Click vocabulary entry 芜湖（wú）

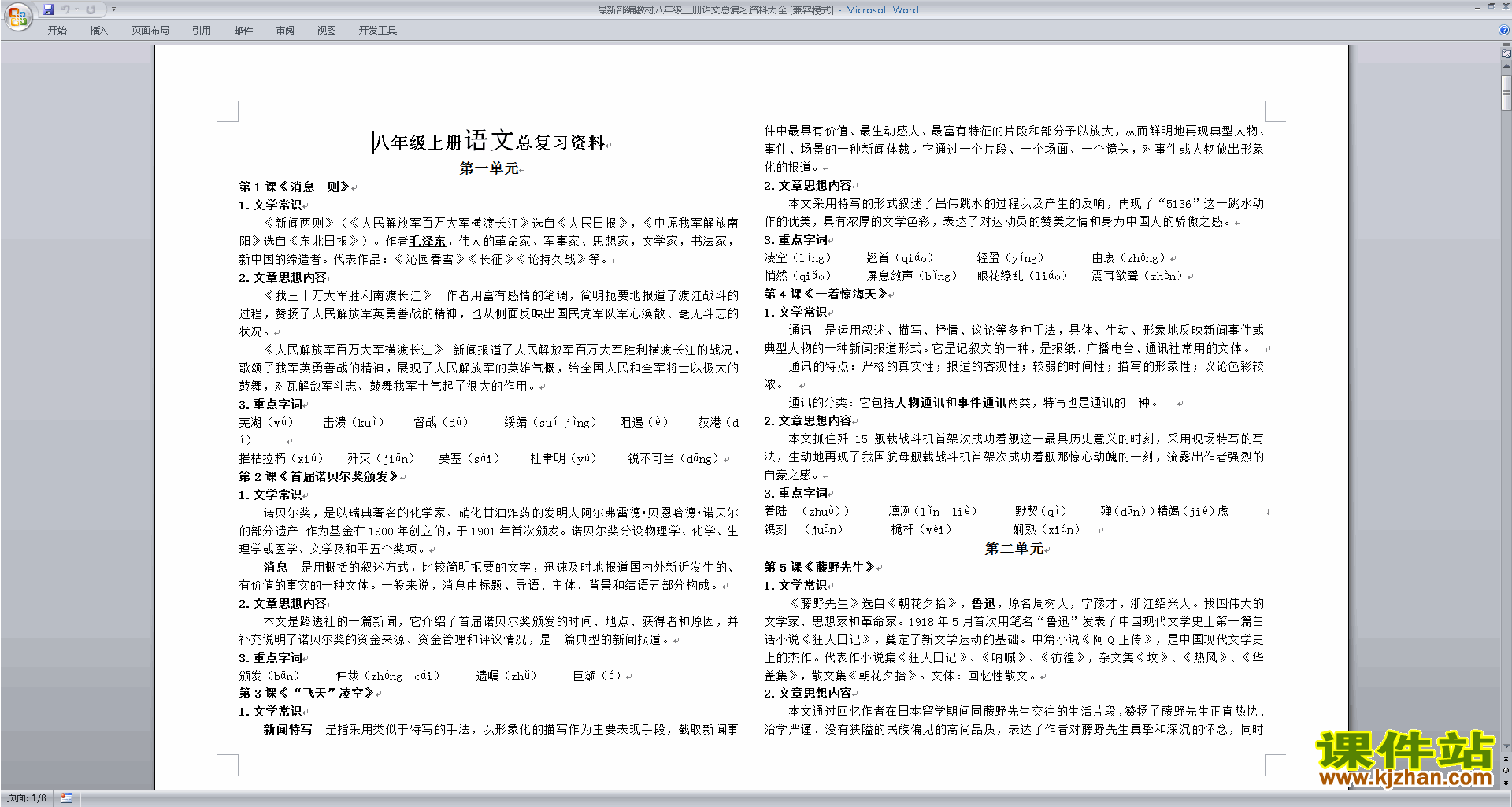(266, 422)
